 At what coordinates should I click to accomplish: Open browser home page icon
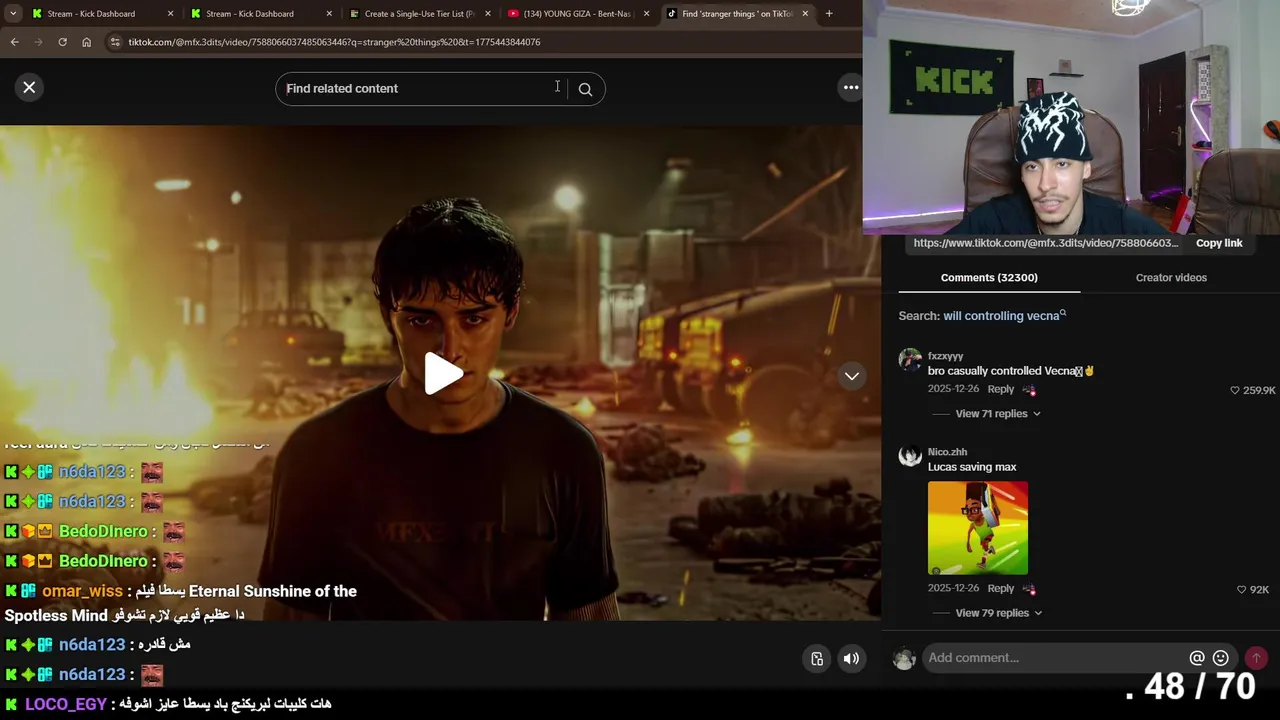tap(86, 42)
